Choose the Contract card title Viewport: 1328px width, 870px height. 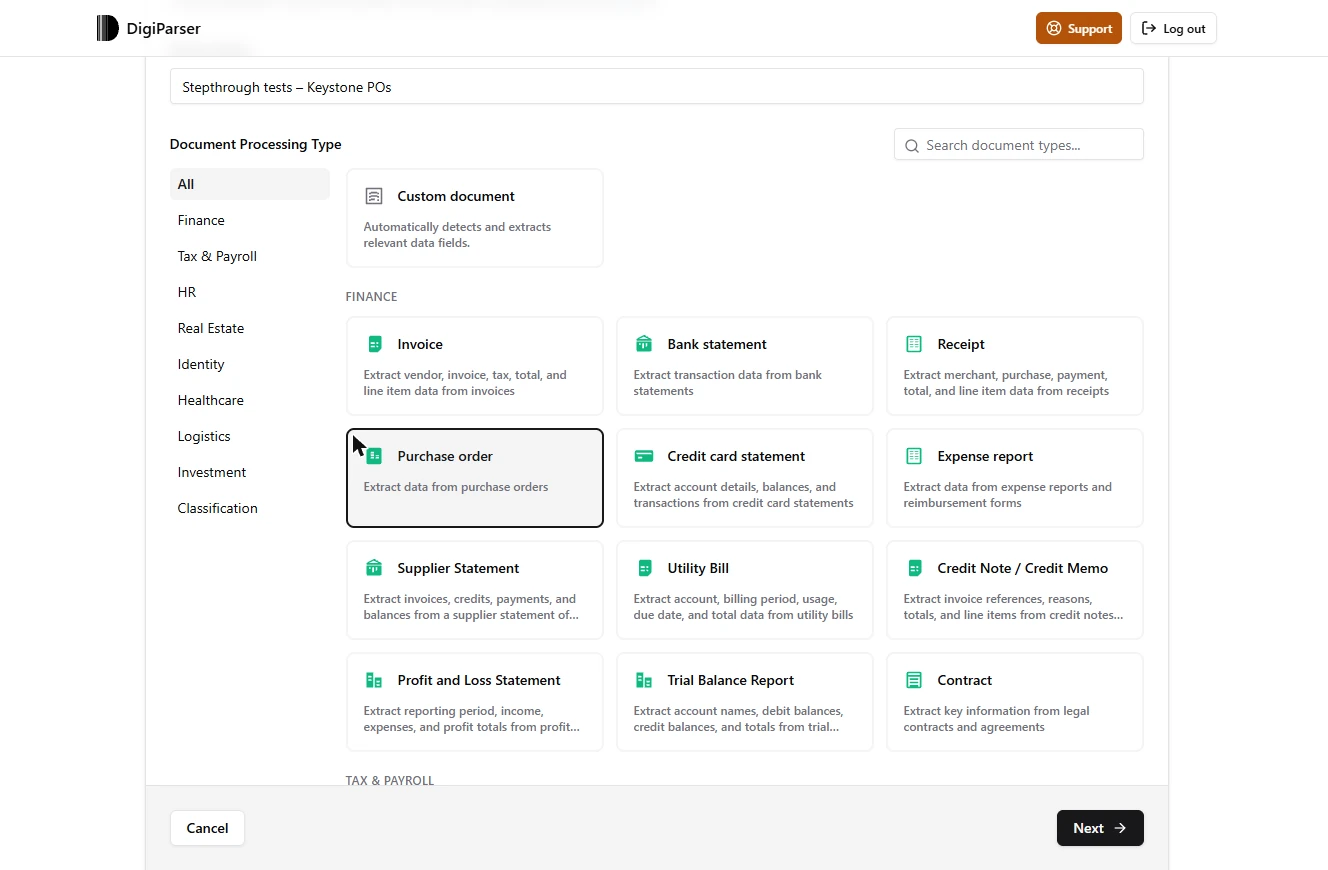(x=965, y=680)
